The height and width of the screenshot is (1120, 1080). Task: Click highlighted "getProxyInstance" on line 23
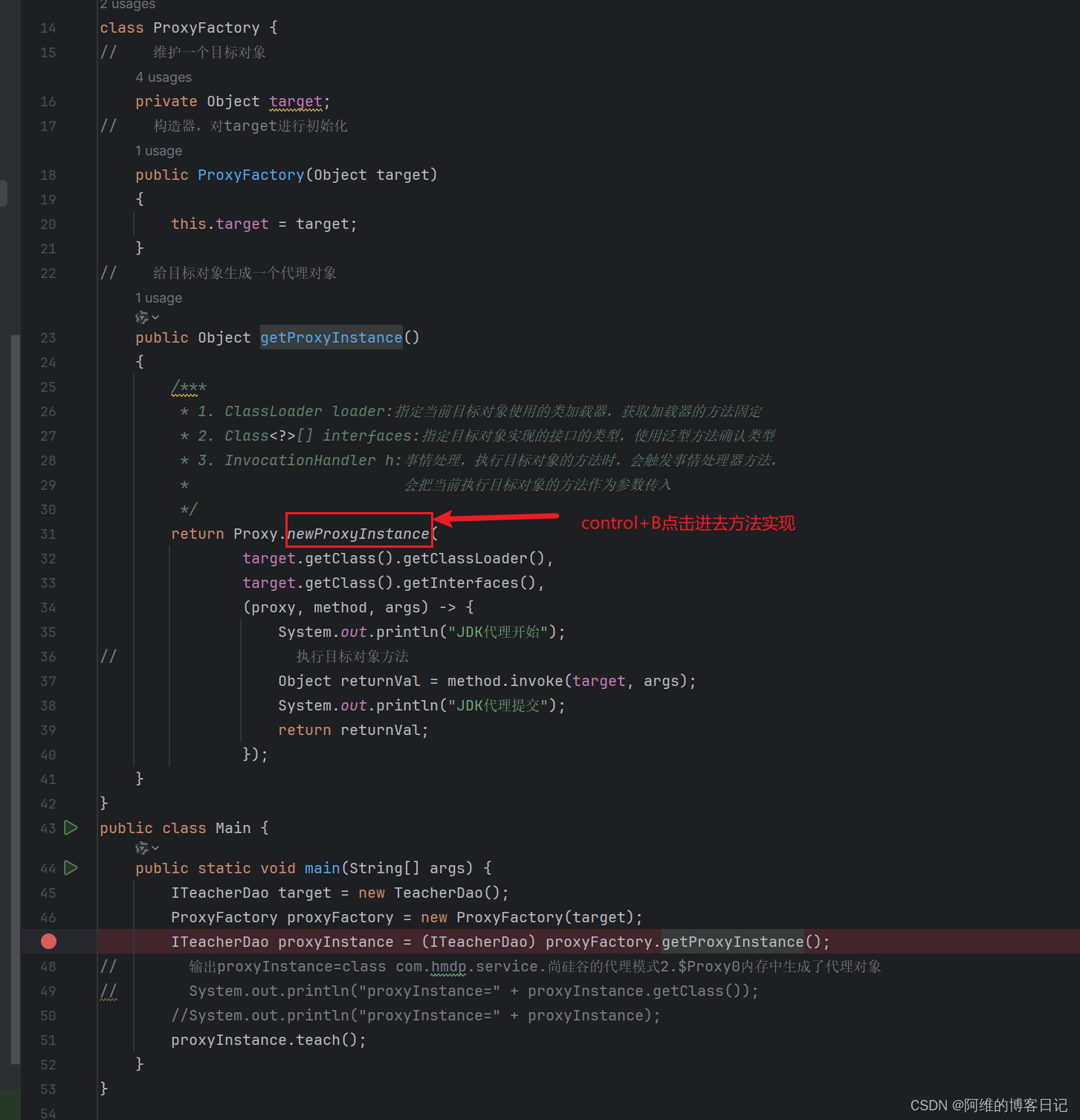pyautogui.click(x=332, y=337)
